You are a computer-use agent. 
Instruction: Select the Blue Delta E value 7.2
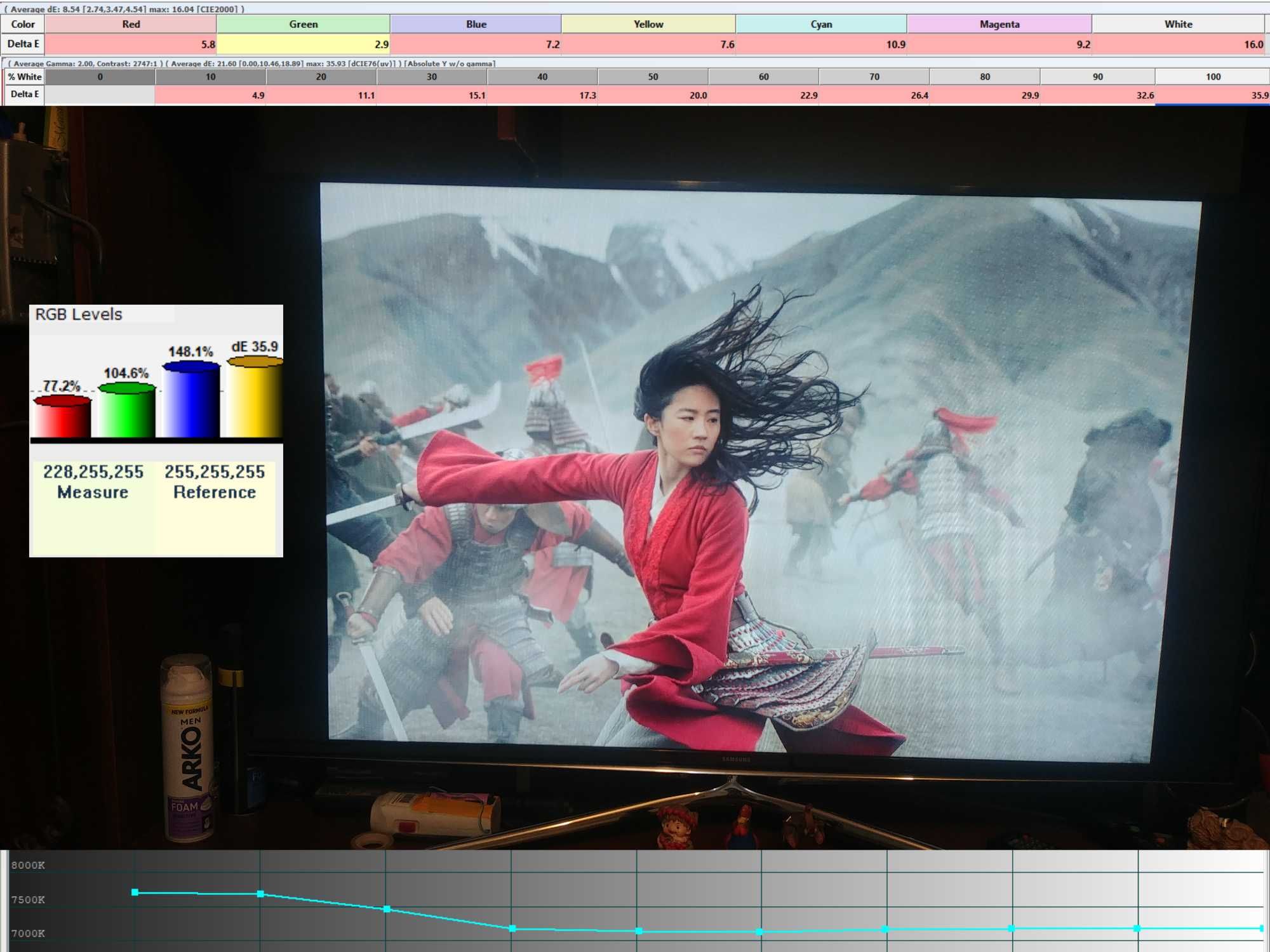pyautogui.click(x=476, y=44)
